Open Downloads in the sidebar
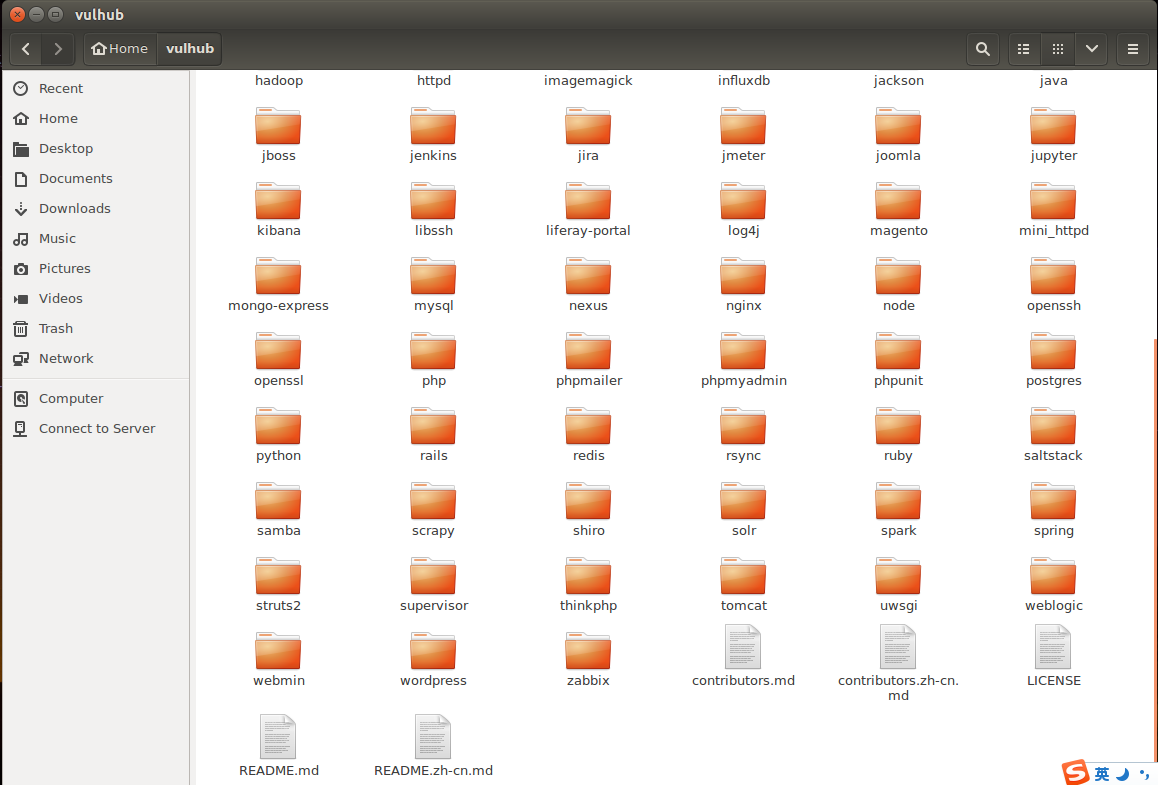 [x=96, y=208]
